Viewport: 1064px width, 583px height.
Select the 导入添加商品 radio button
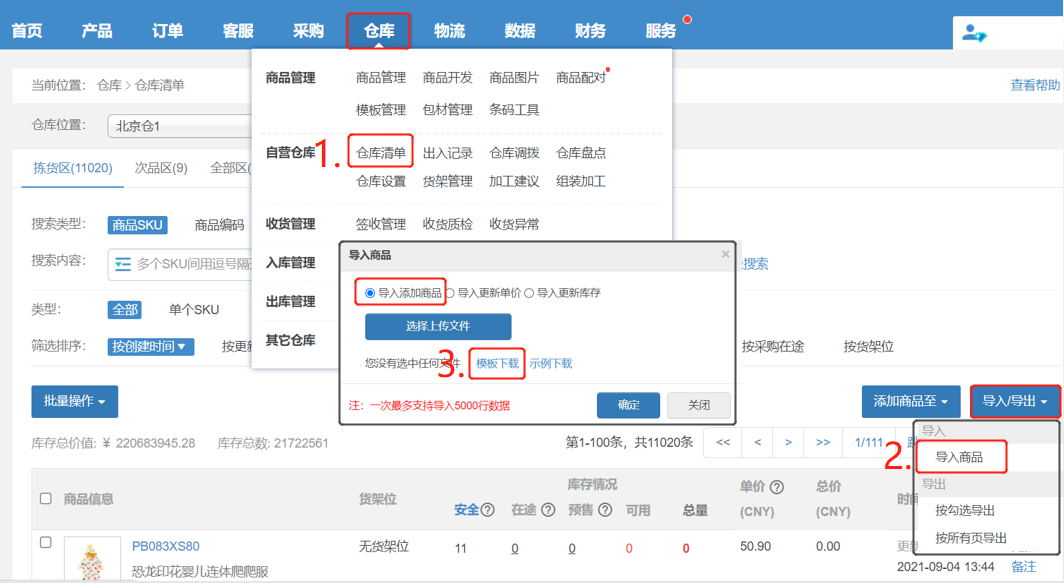370,293
